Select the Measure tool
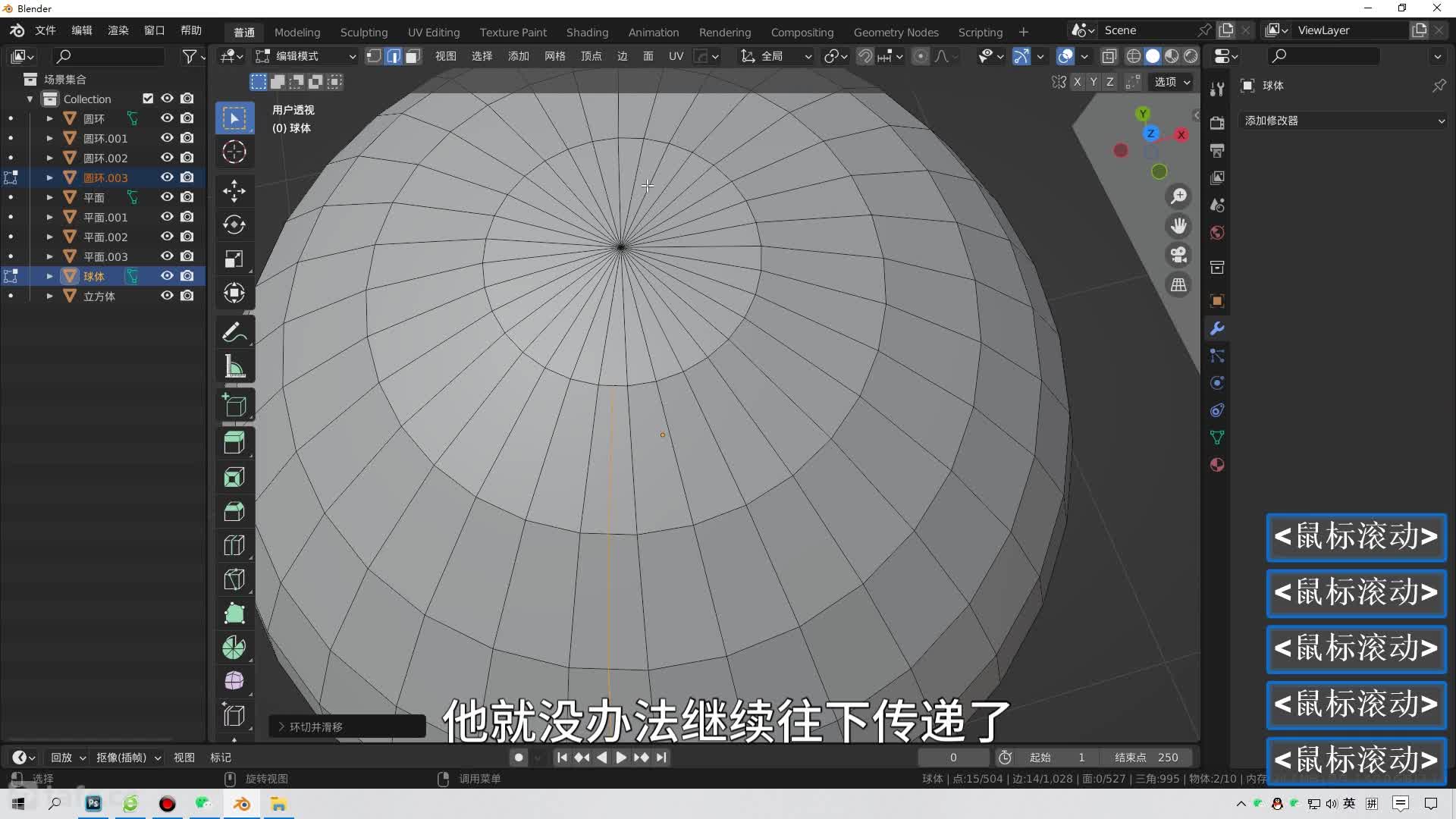This screenshot has width=1456, height=819. tap(234, 366)
